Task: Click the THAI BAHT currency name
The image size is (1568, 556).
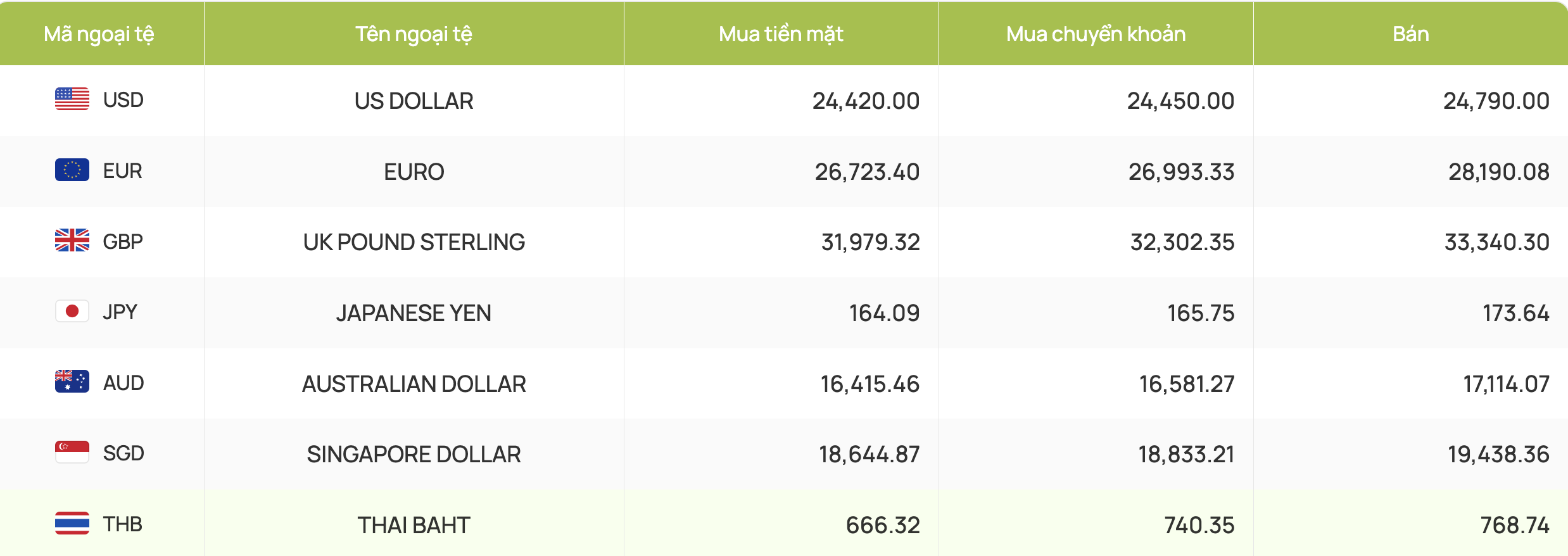Action: tap(414, 526)
